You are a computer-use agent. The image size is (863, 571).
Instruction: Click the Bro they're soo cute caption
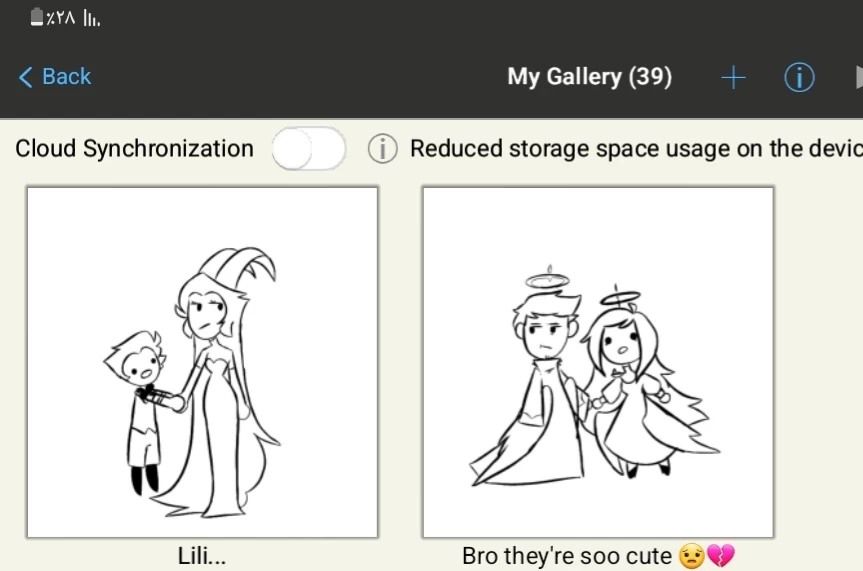pyautogui.click(x=567, y=556)
